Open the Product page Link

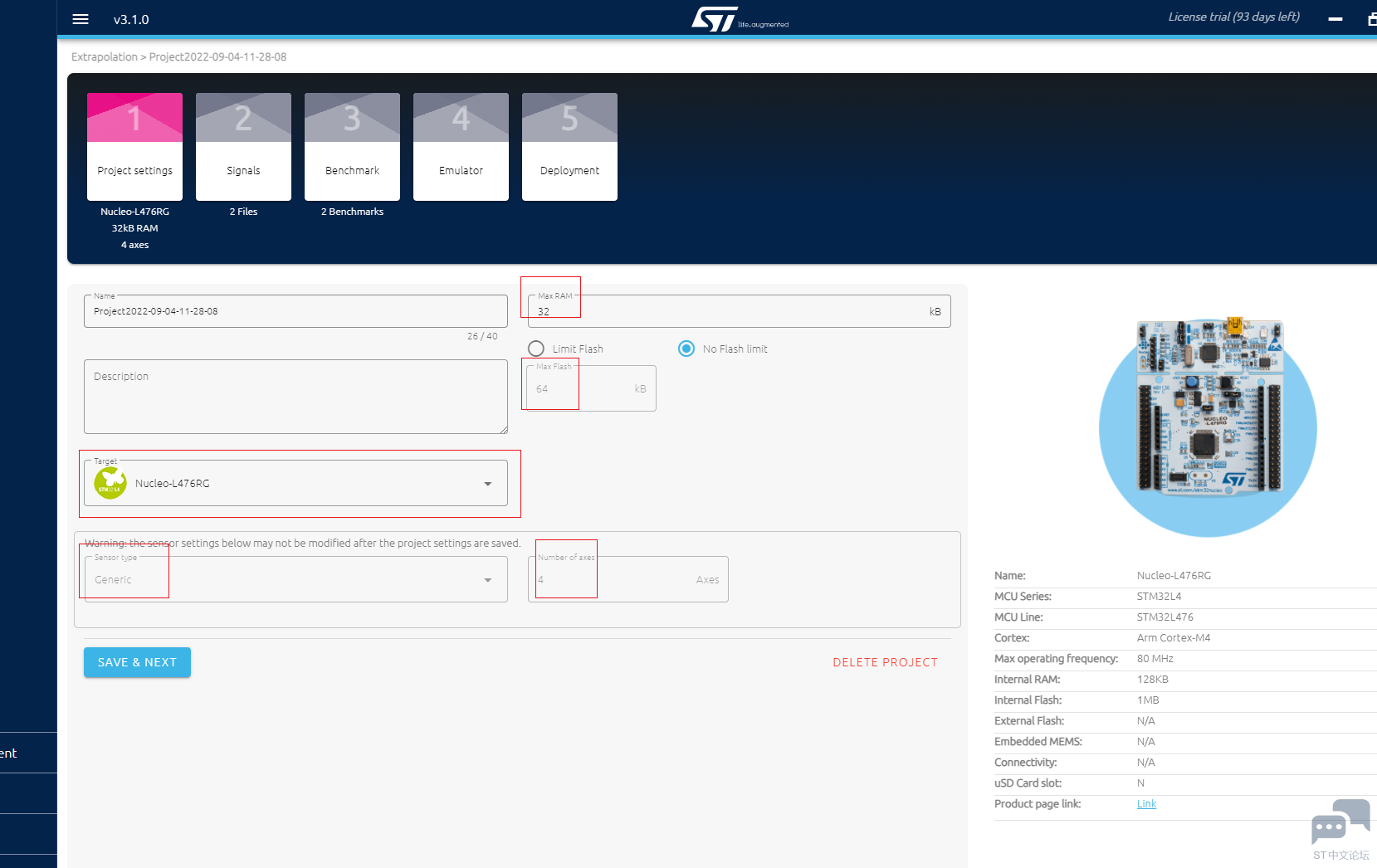click(x=1146, y=804)
